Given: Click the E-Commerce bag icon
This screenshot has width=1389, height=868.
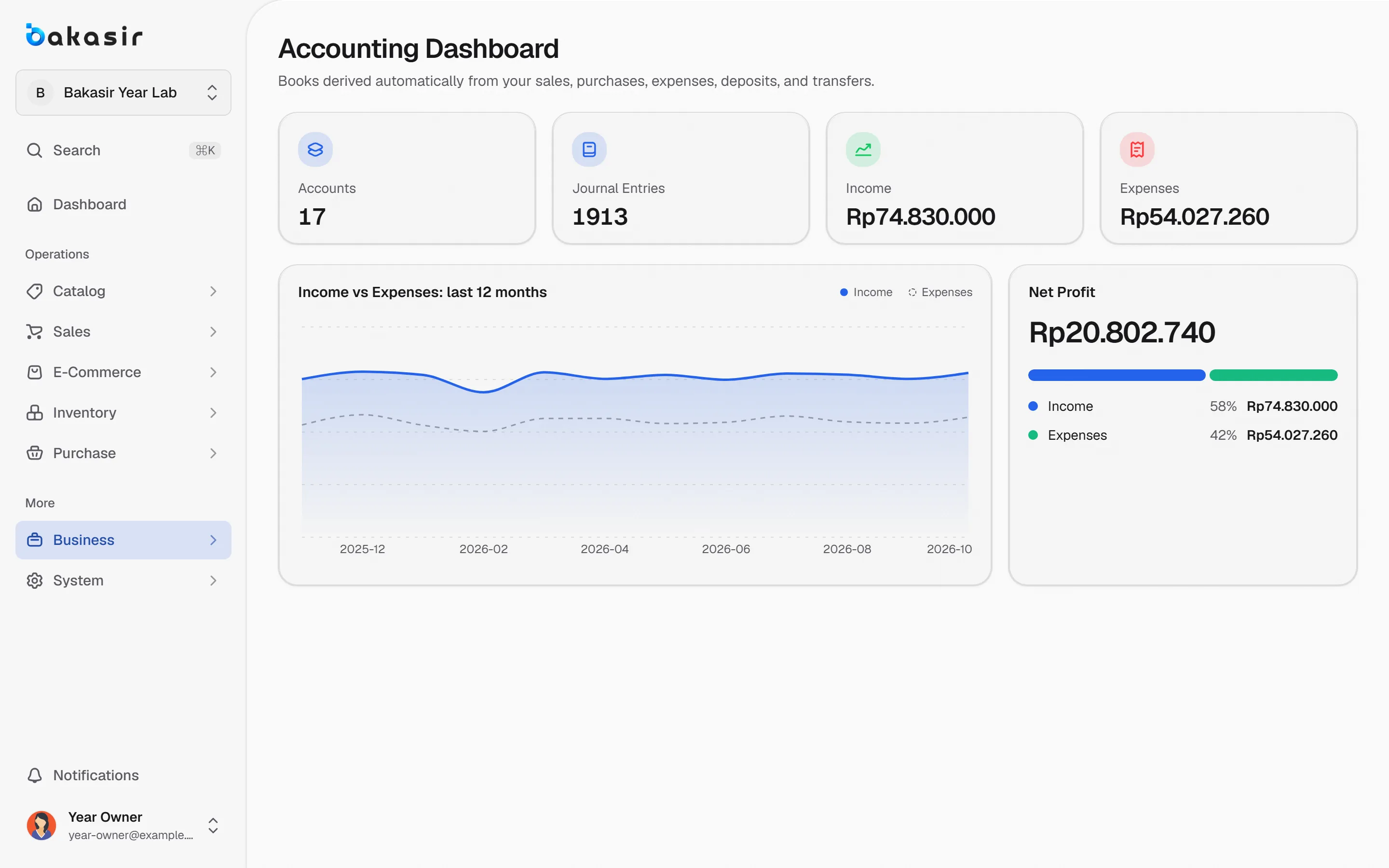Looking at the screenshot, I should [x=34, y=372].
